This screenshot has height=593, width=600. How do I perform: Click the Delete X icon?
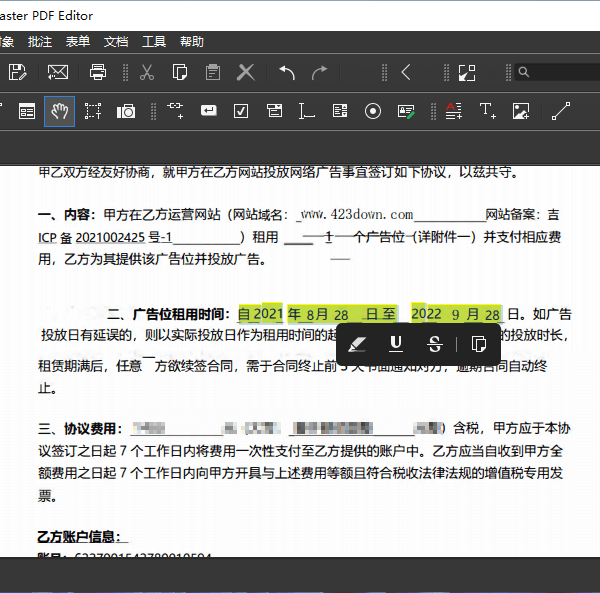pyautogui.click(x=246, y=72)
